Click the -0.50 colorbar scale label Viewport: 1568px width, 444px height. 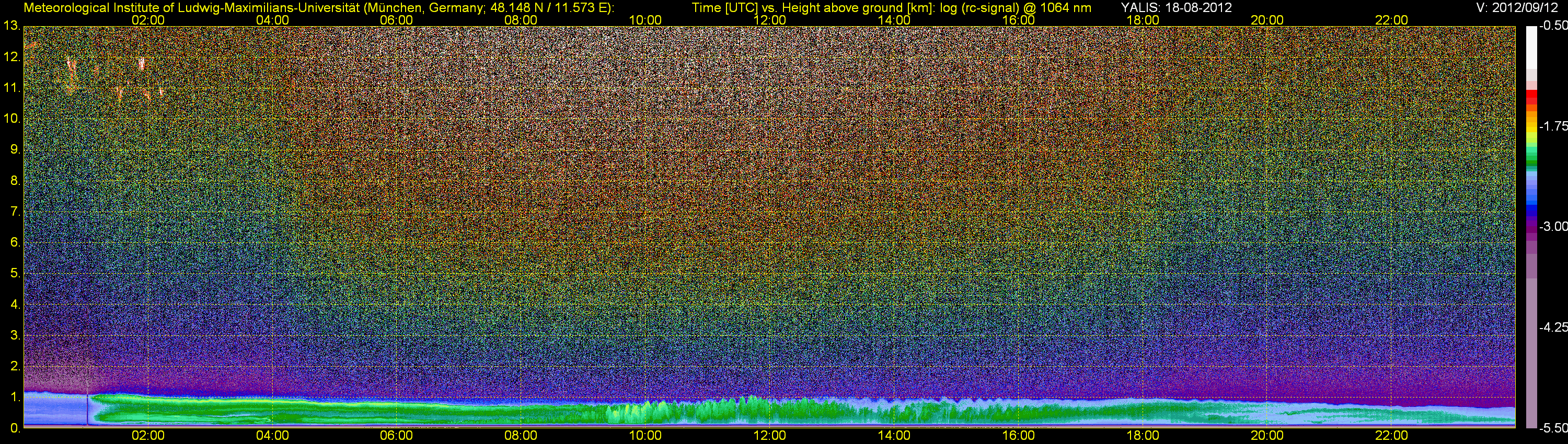(1553, 26)
